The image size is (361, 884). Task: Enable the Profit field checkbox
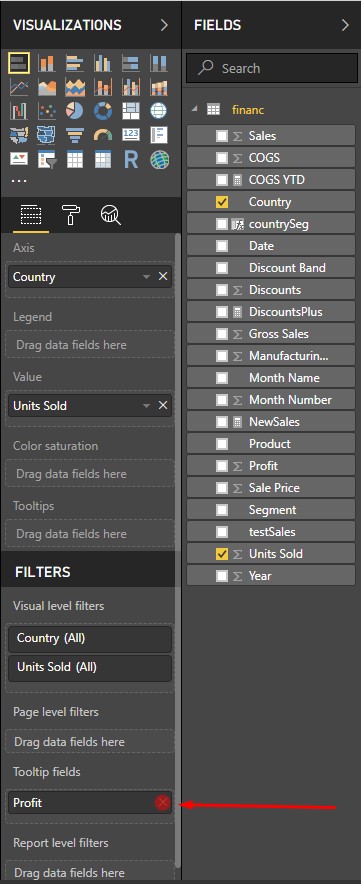(x=222, y=466)
